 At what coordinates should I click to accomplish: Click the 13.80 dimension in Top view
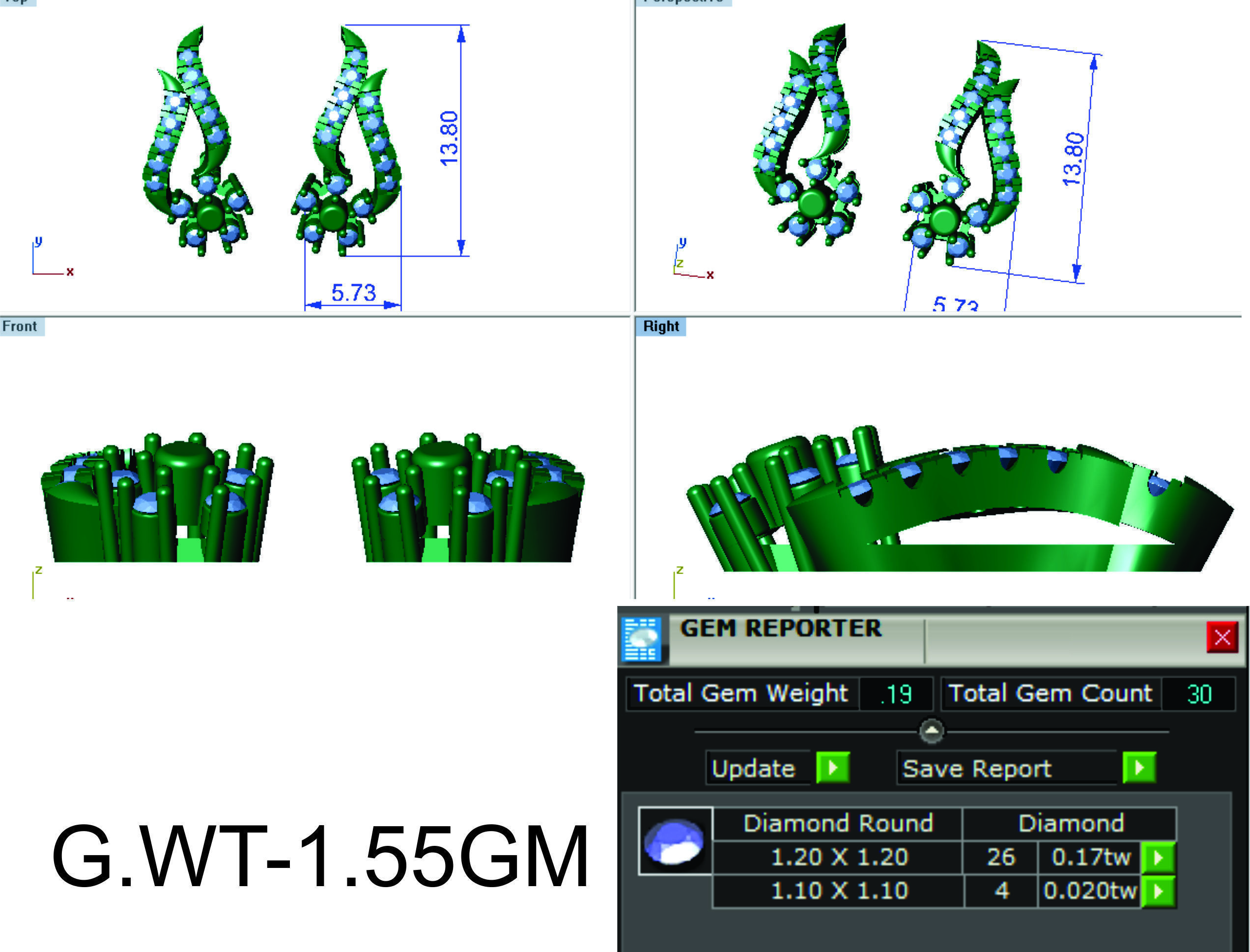pos(449,139)
